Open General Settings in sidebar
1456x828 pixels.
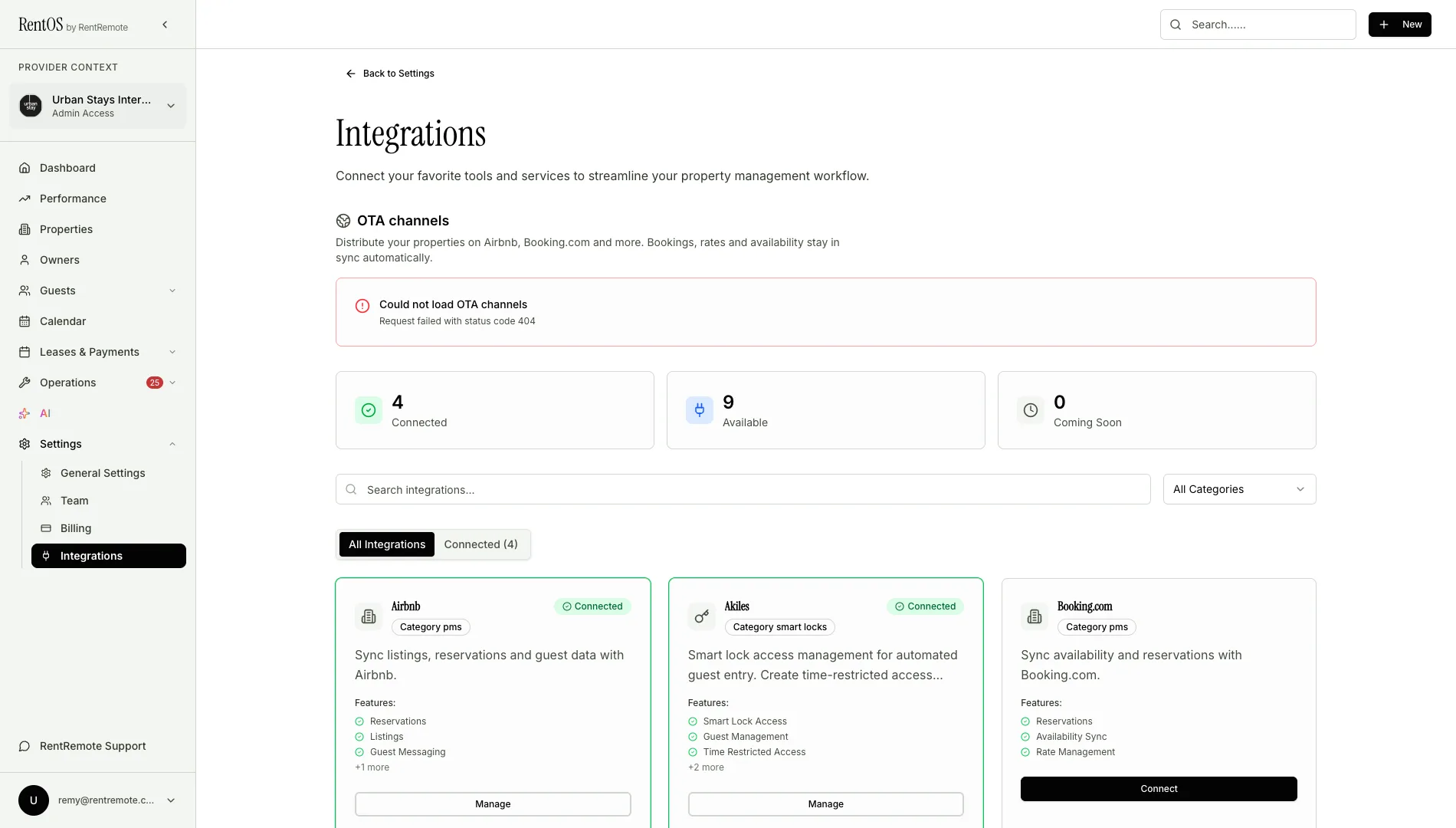pos(109,473)
